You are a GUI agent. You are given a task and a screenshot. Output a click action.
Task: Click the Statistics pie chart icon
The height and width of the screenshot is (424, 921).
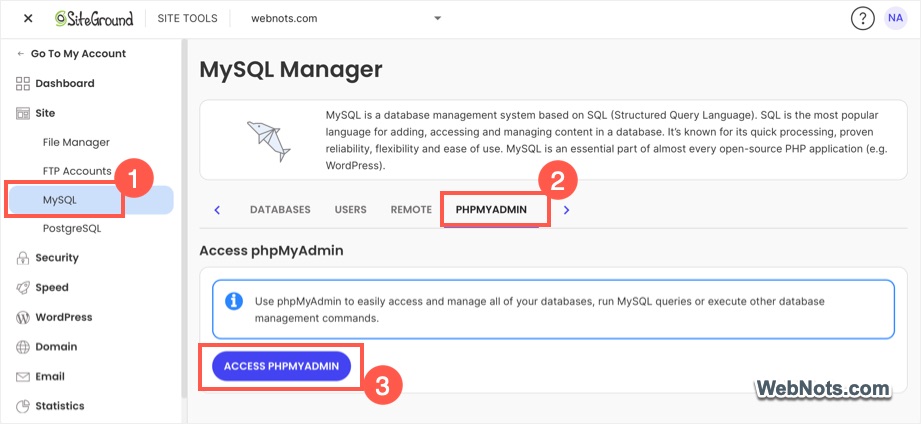point(22,406)
